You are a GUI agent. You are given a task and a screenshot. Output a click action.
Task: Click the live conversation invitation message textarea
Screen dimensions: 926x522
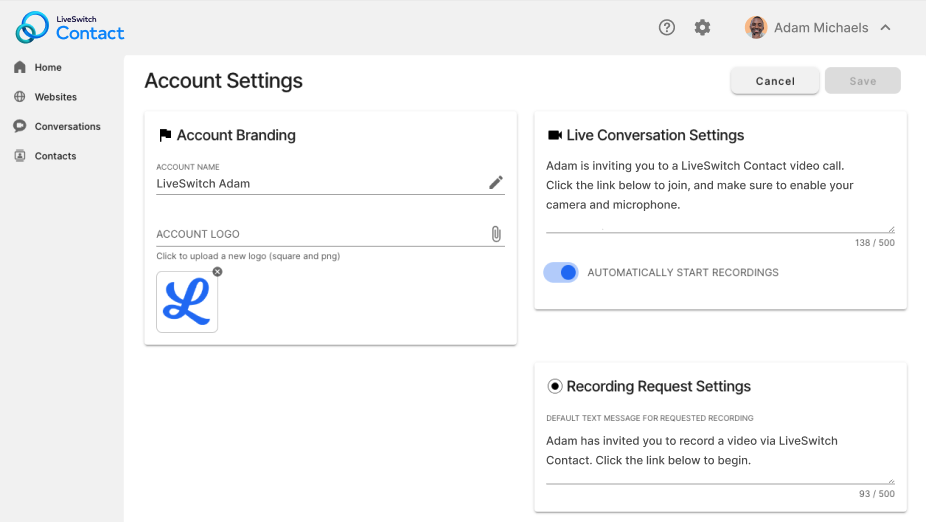(720, 195)
